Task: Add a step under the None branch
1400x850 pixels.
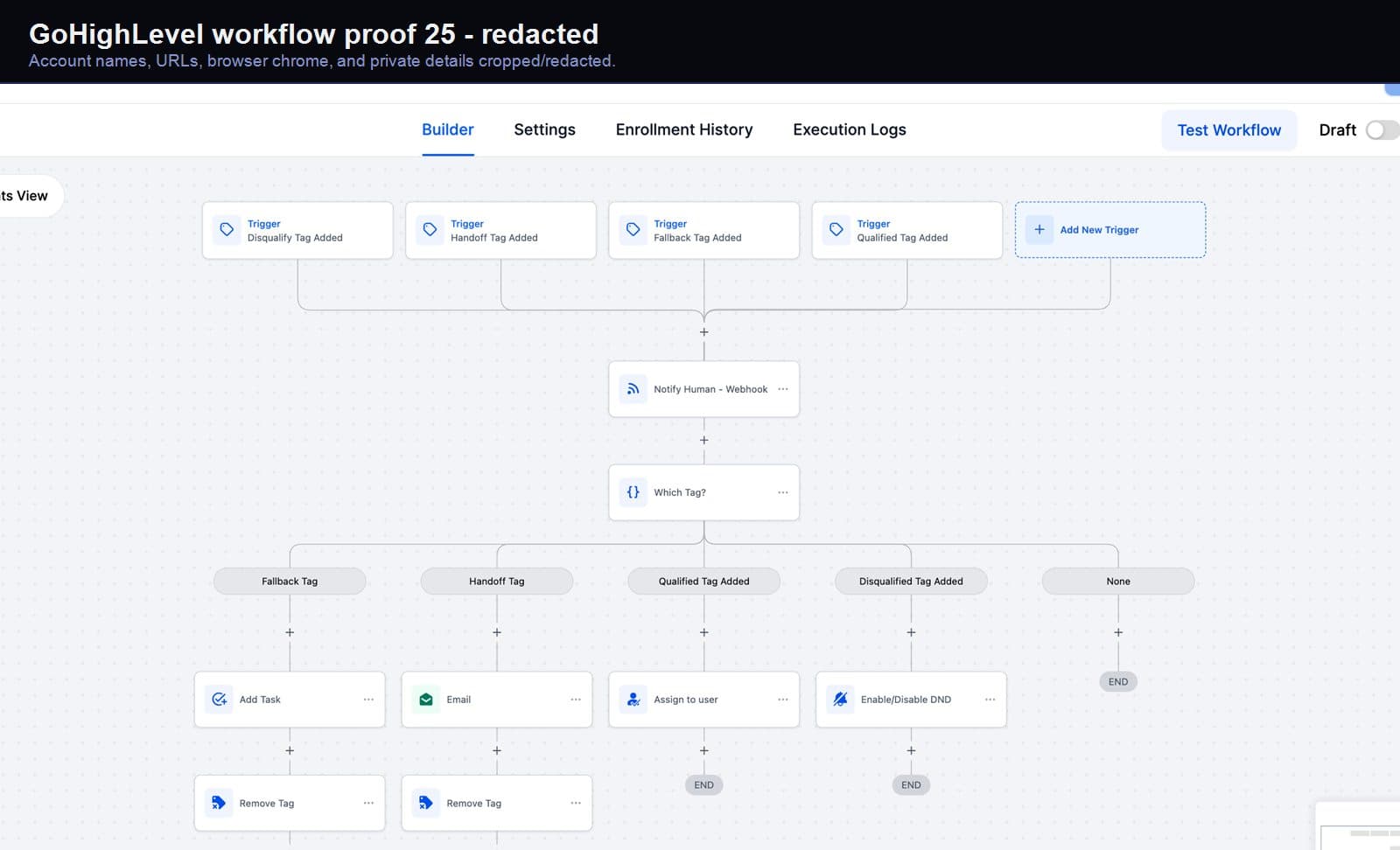Action: [x=1118, y=632]
